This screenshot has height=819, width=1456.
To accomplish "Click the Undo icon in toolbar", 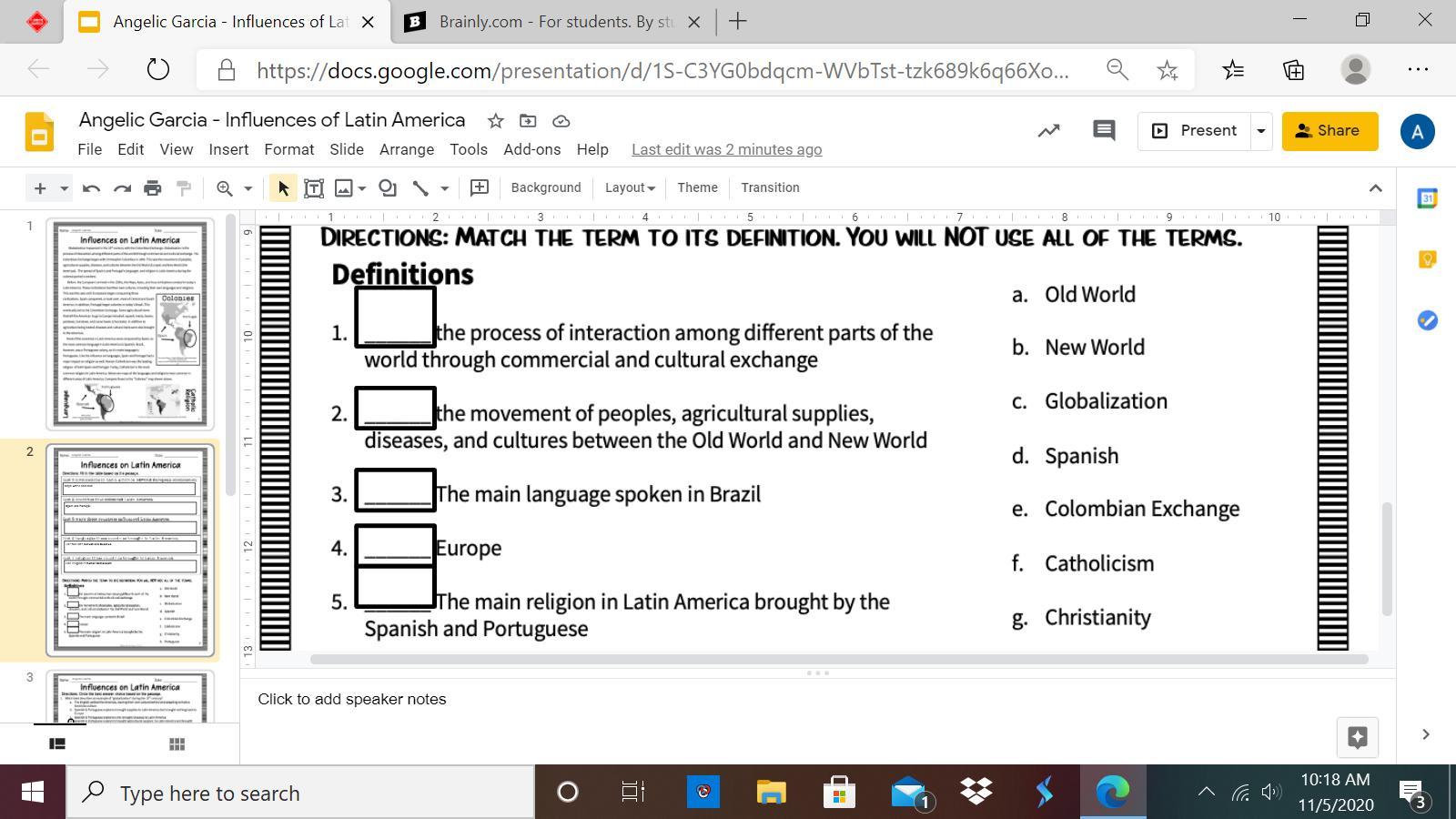I will coord(91,188).
